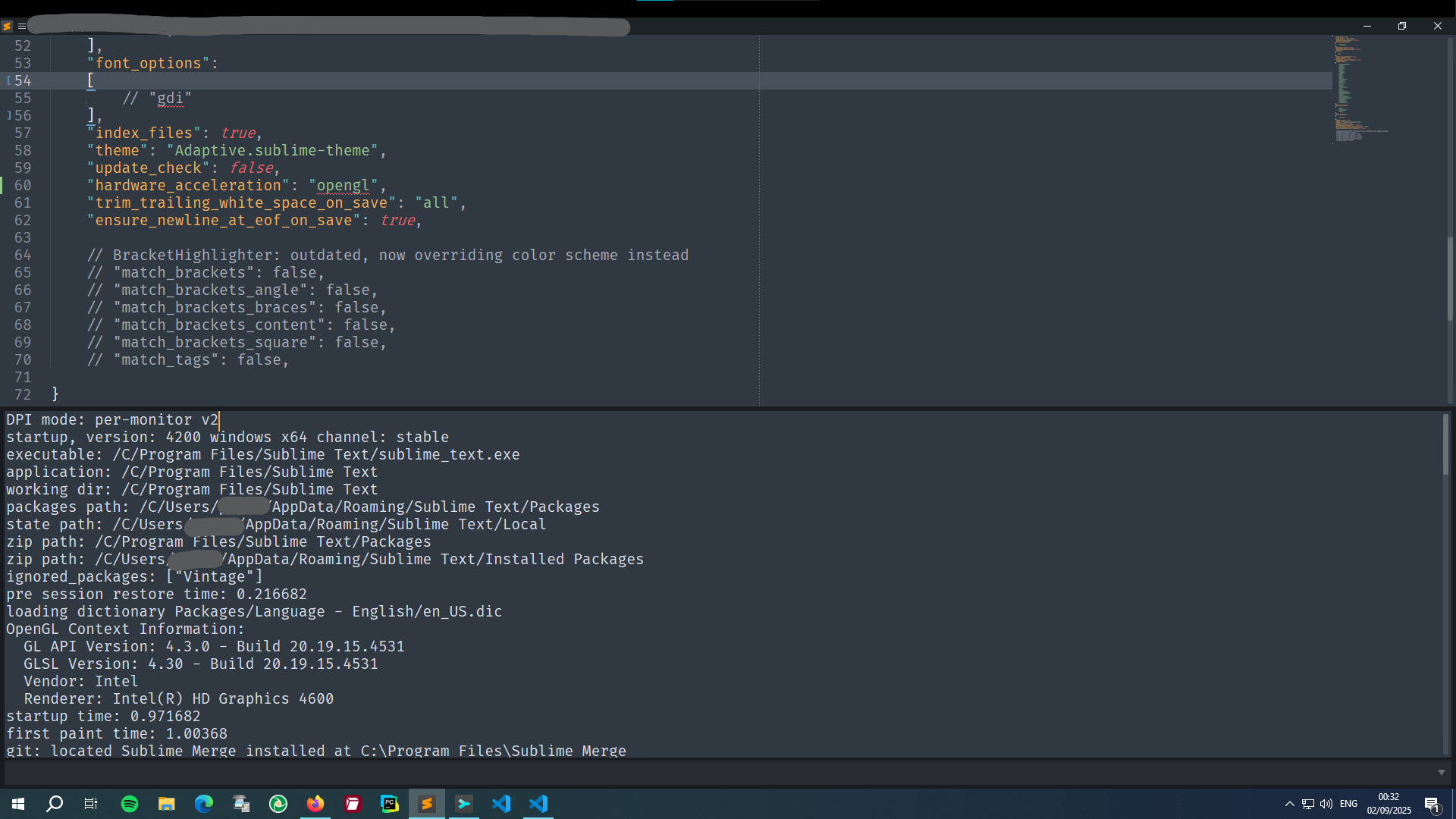Open the red book app on taskbar
Viewport: 1456px width, 819px height.
pyautogui.click(x=353, y=804)
